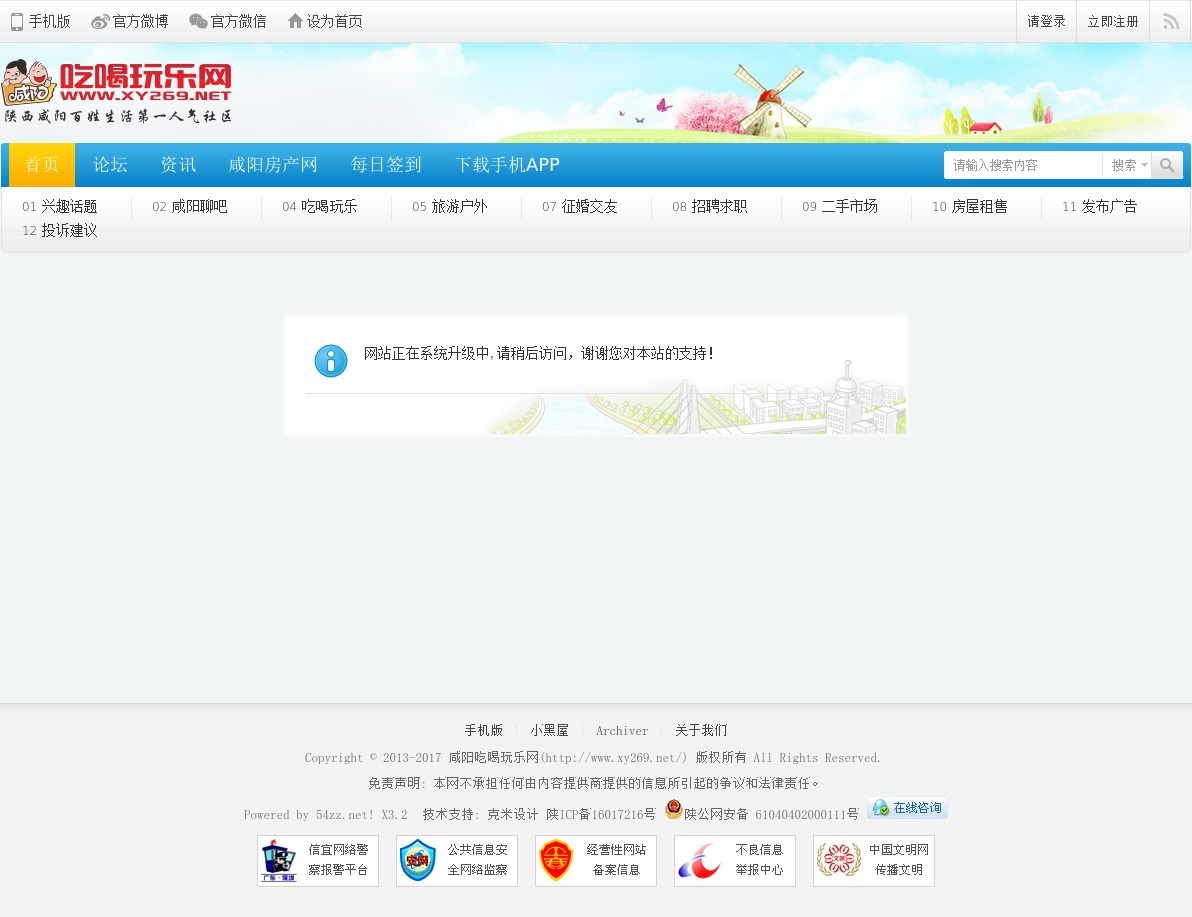Select the 论坛 navigation tab
This screenshot has height=917, width=1192.
(110, 165)
